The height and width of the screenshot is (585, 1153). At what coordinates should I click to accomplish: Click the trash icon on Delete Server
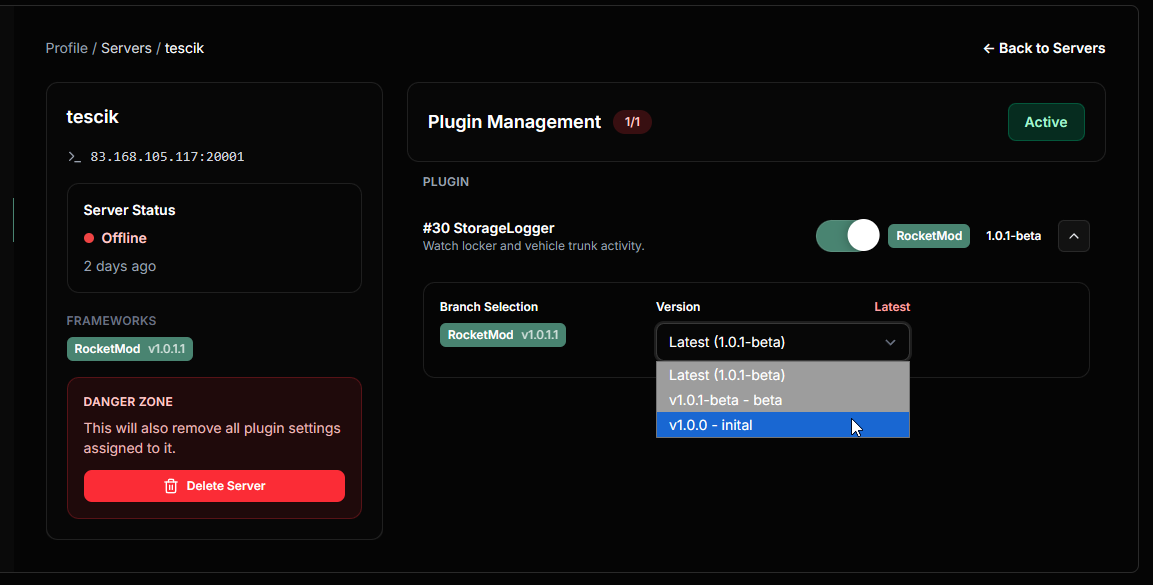click(171, 486)
